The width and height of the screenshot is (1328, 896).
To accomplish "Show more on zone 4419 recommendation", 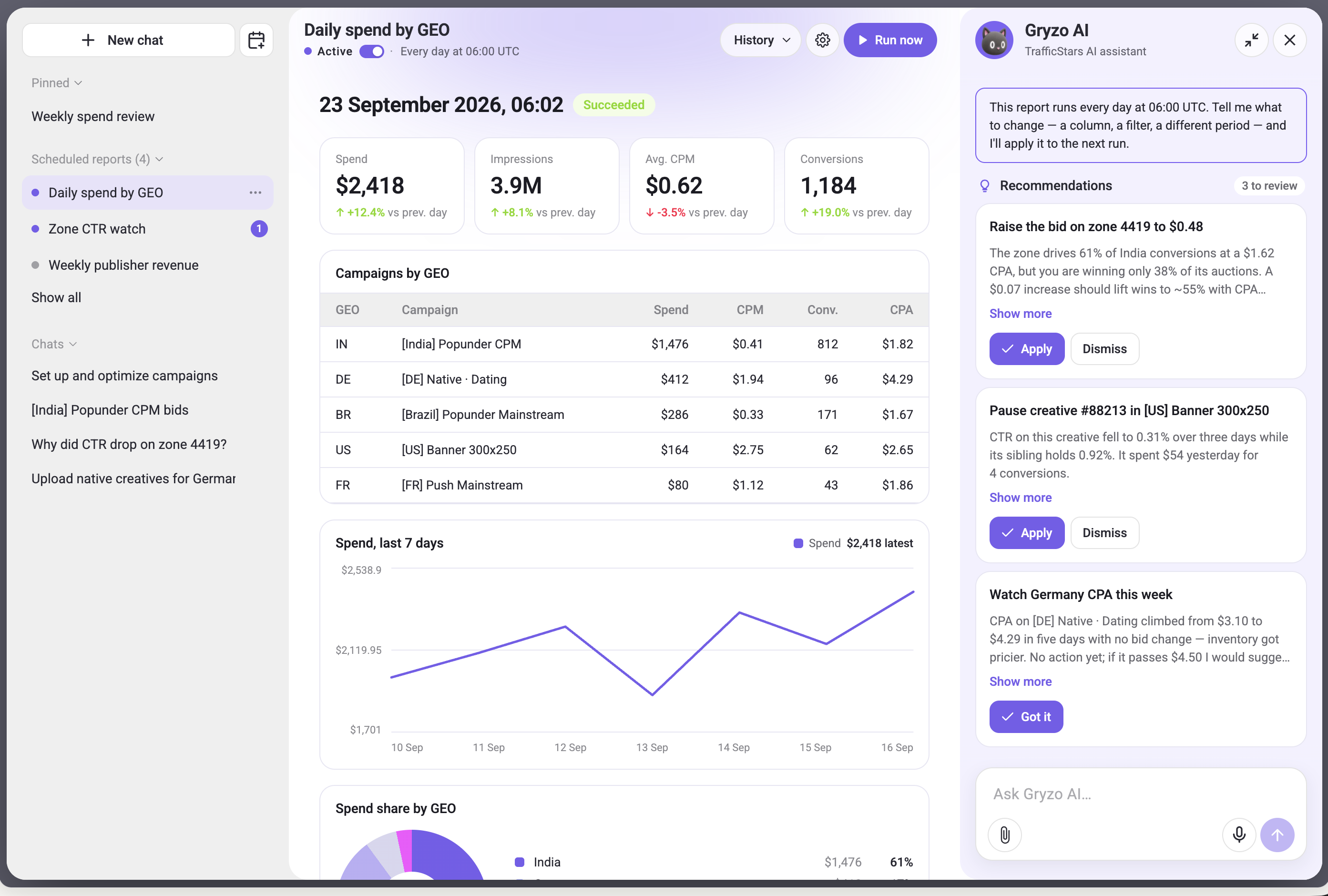I will (x=1020, y=314).
